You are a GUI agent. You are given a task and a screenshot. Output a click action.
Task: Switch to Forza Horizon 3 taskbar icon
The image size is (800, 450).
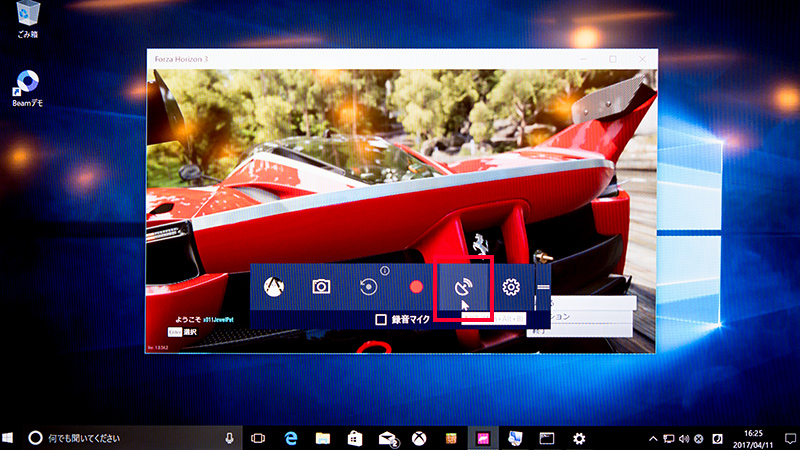483,438
